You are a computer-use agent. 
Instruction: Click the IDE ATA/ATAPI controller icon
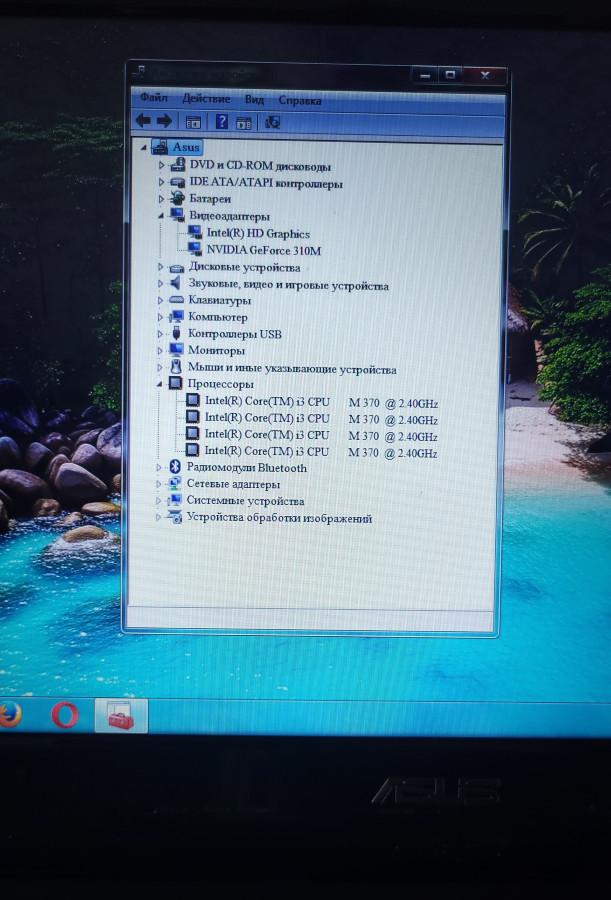(x=177, y=183)
